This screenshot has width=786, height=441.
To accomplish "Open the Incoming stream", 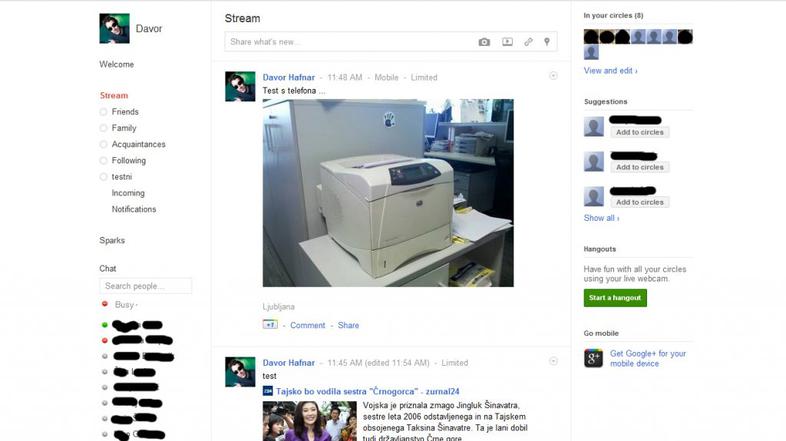I will click(x=128, y=193).
